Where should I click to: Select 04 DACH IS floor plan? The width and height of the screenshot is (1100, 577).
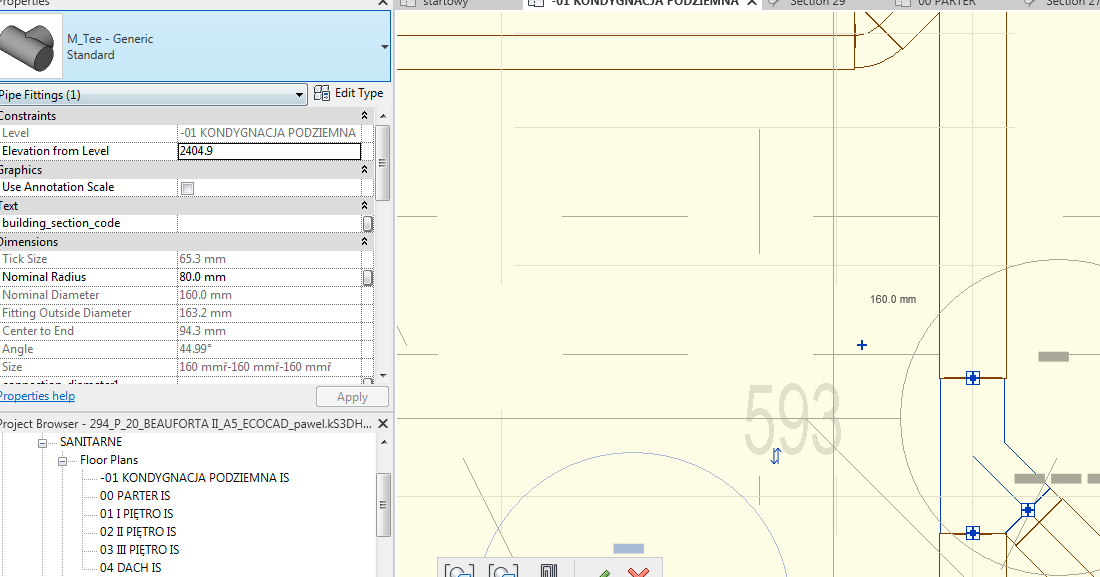click(x=130, y=568)
